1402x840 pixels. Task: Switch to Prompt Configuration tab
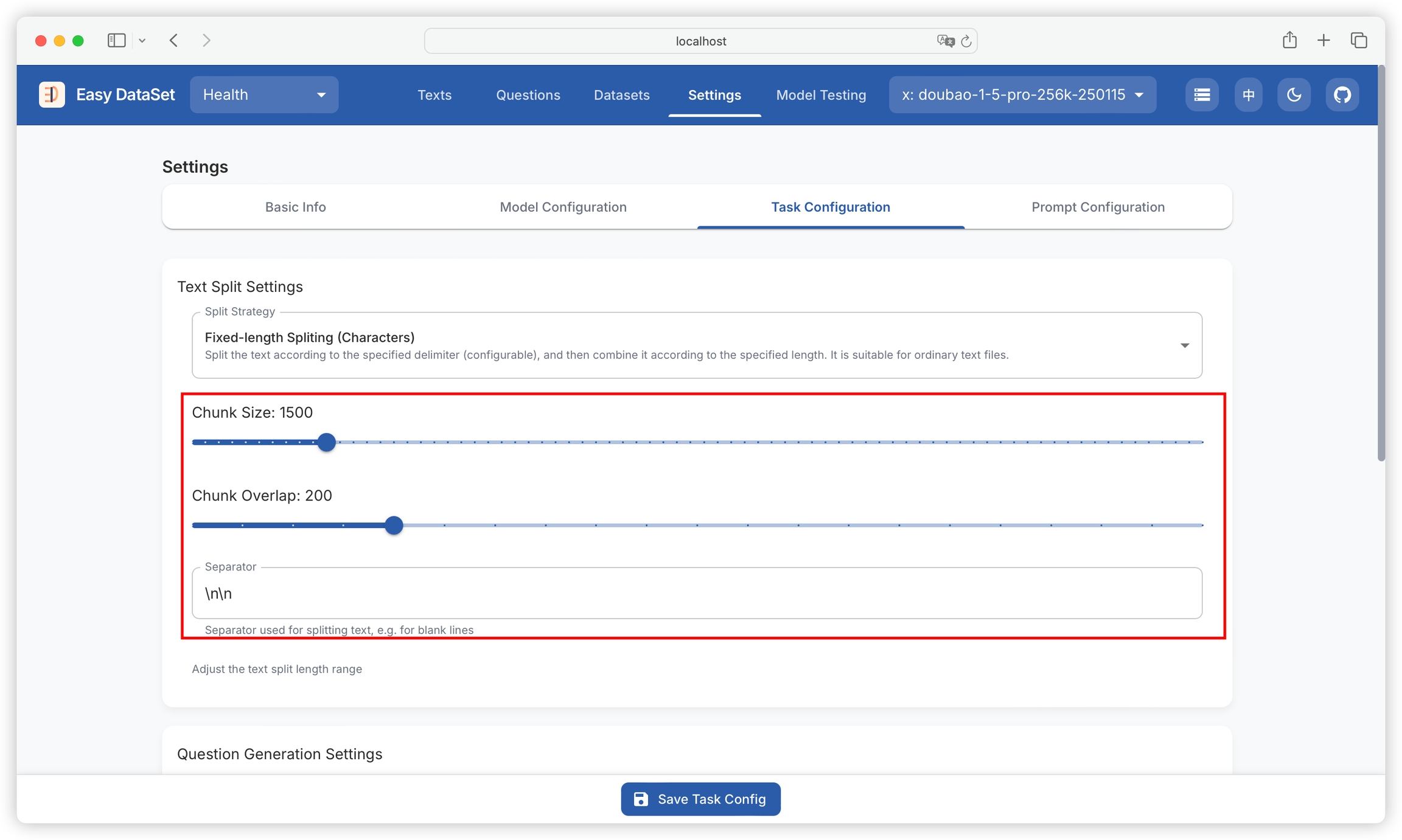click(1098, 207)
